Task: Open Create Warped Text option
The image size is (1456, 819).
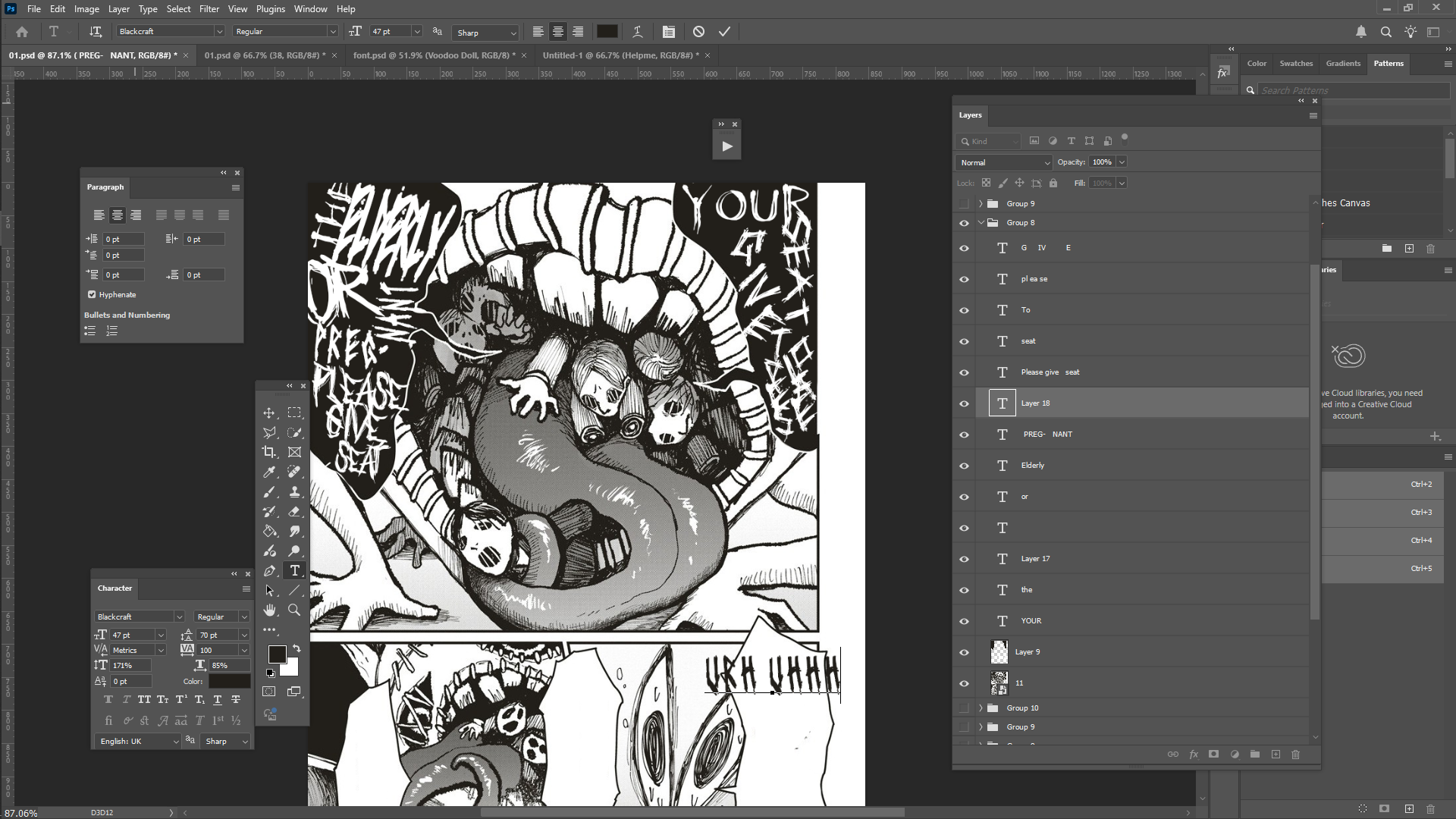Action: [638, 32]
